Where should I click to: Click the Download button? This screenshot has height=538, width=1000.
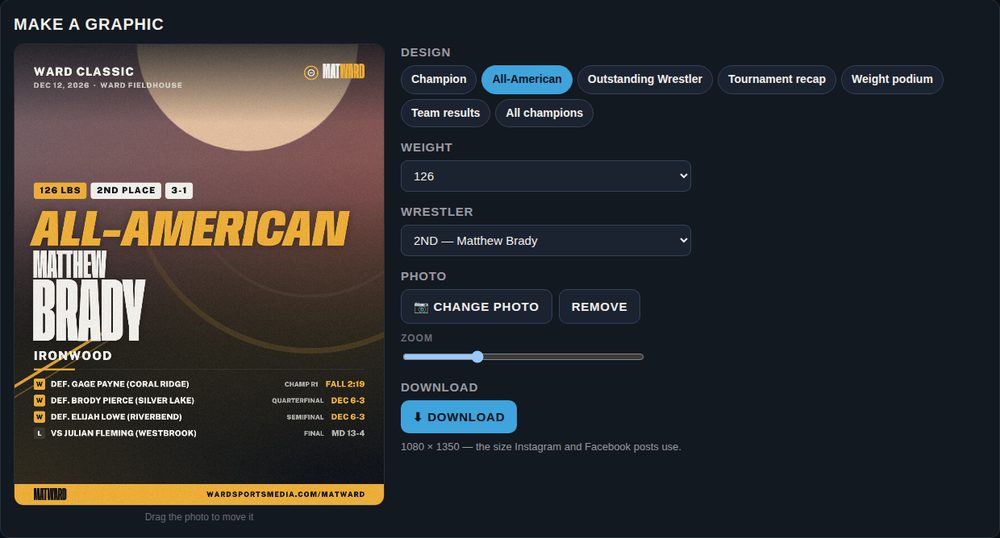pyautogui.click(x=459, y=417)
